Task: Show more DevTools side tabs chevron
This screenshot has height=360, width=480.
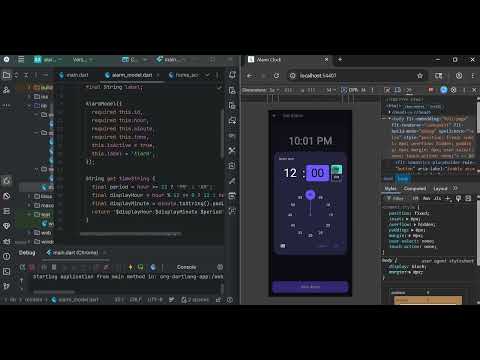Action: [x=455, y=188]
